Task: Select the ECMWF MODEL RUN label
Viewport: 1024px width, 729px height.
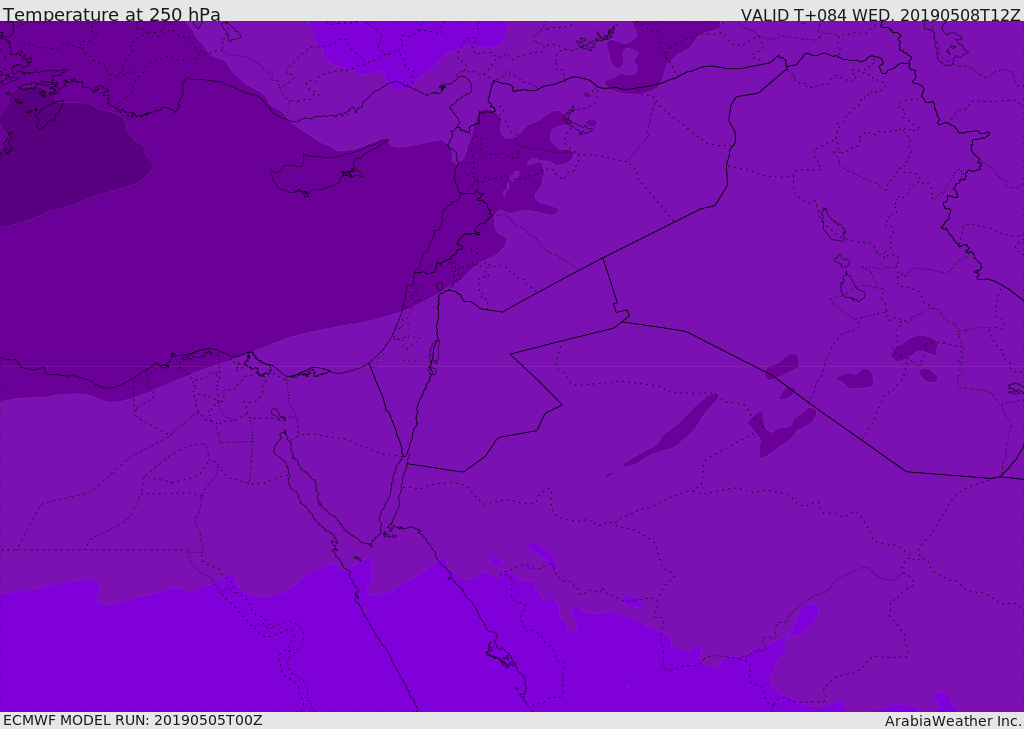Action: click(132, 720)
